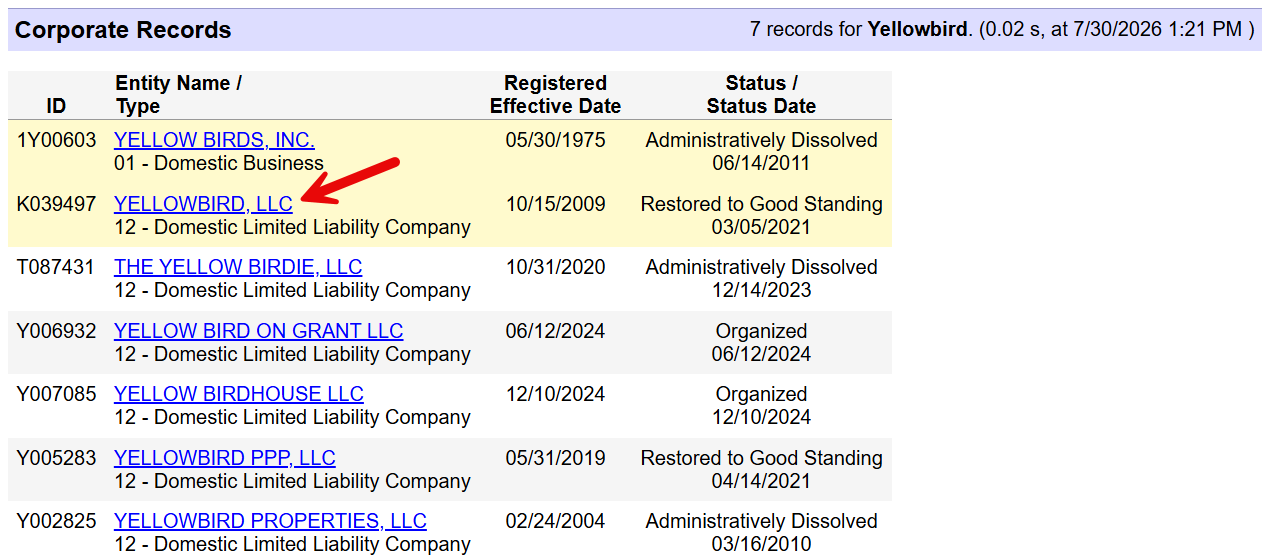Open the YELLOWBIRD, LLC entity link

pyautogui.click(x=203, y=204)
